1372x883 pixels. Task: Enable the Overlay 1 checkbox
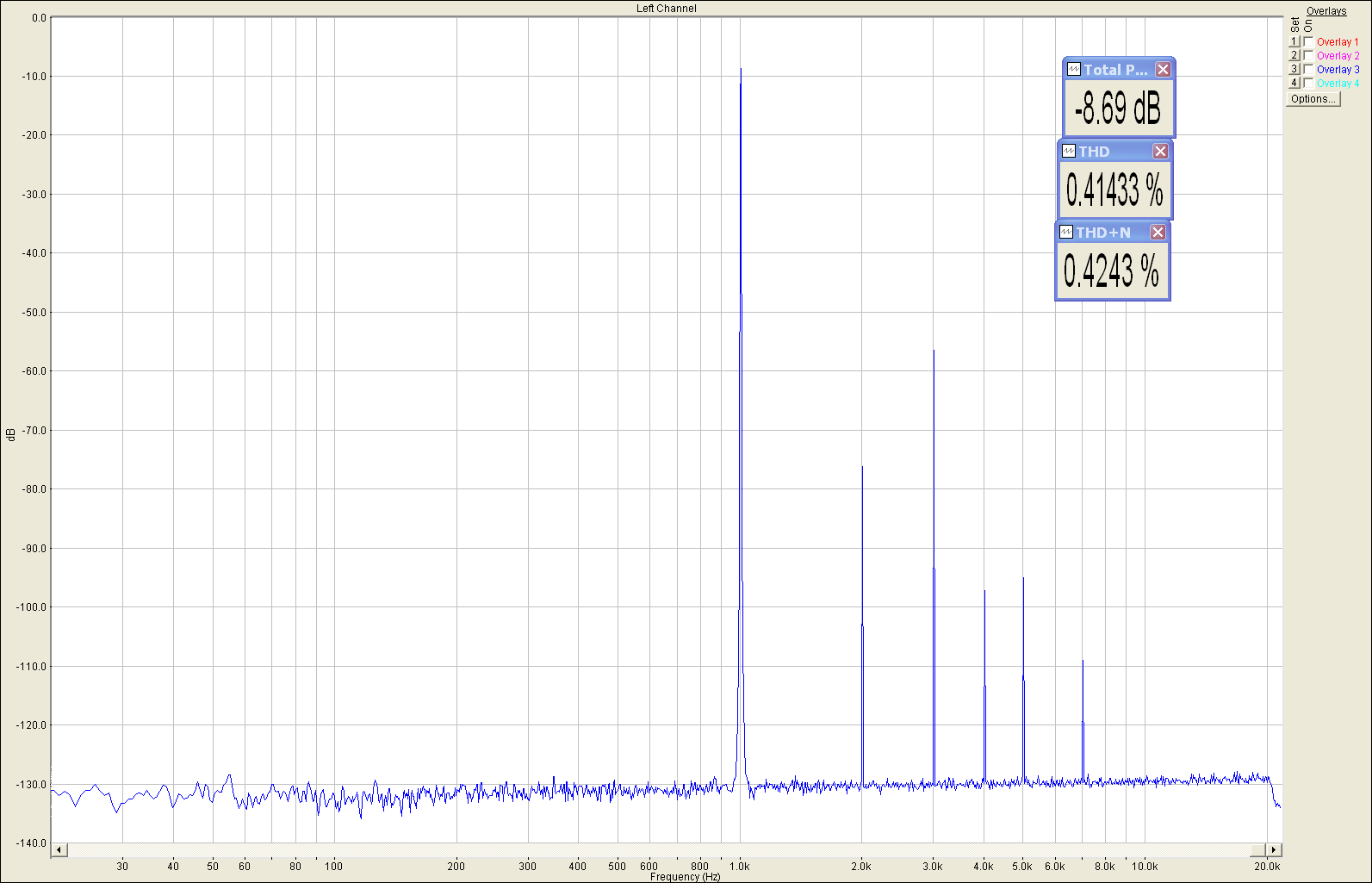[x=1308, y=41]
